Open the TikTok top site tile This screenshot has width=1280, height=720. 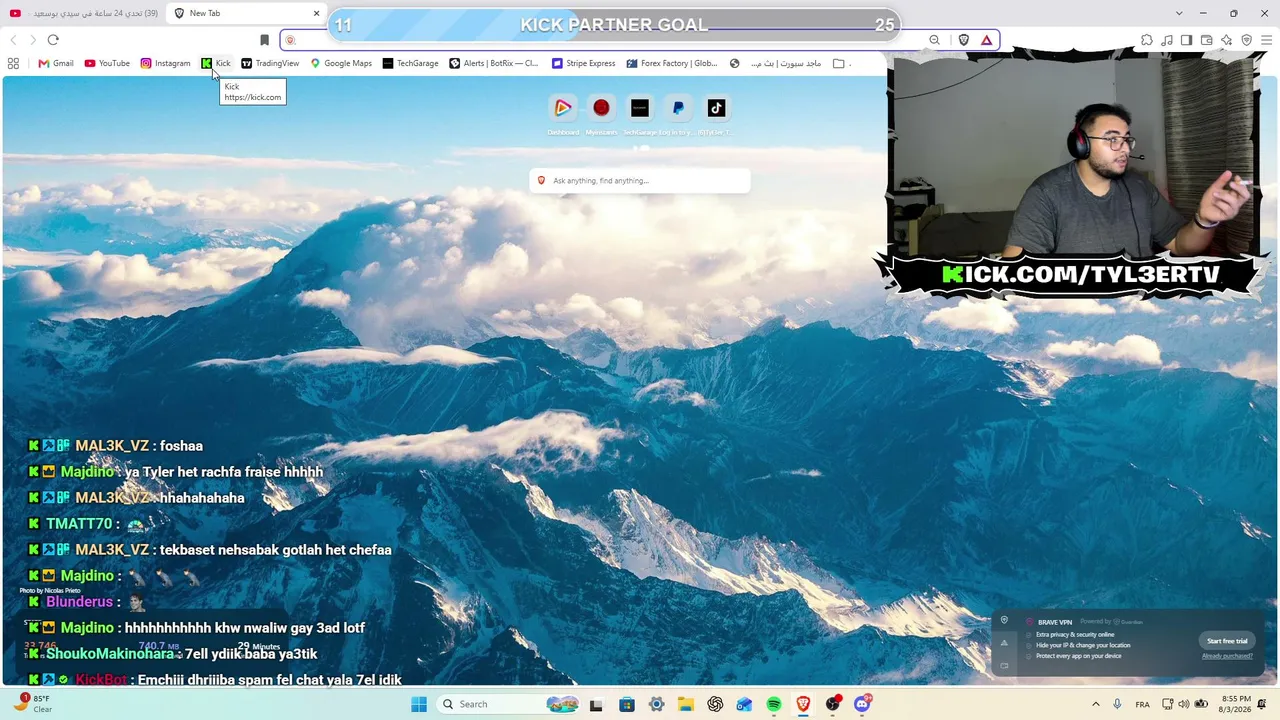click(x=716, y=108)
